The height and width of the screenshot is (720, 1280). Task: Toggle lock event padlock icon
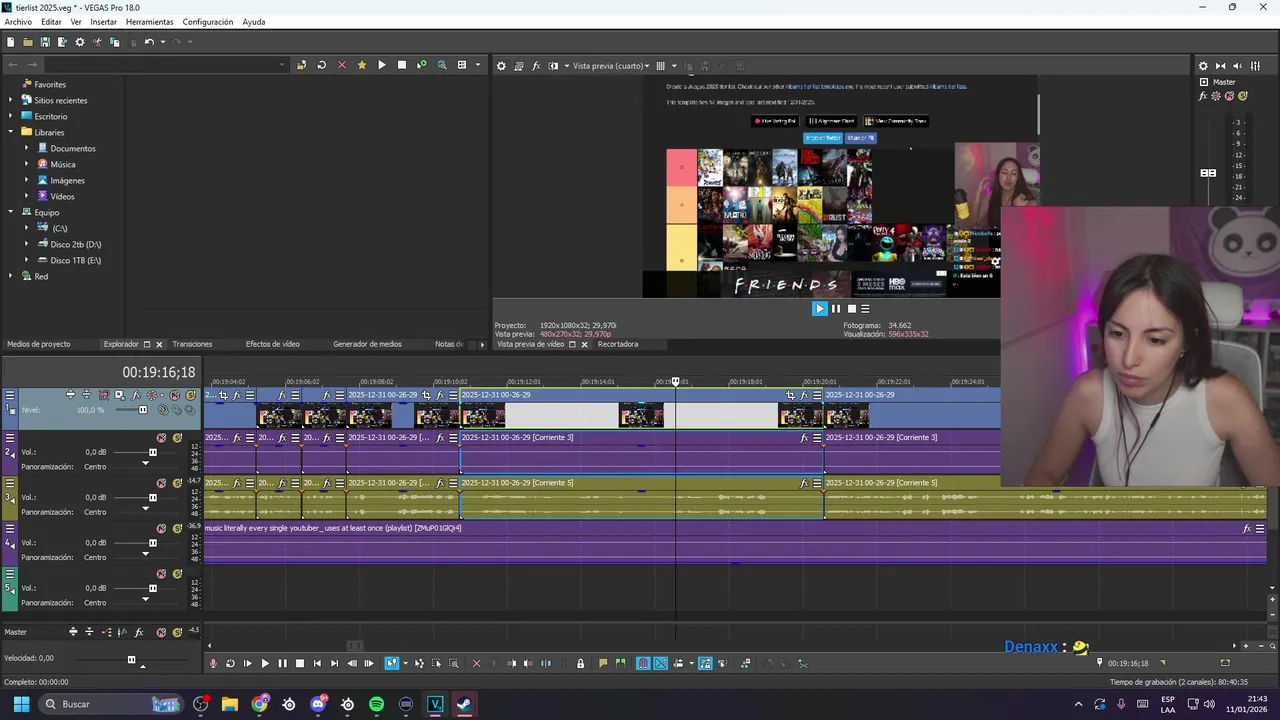coord(580,663)
